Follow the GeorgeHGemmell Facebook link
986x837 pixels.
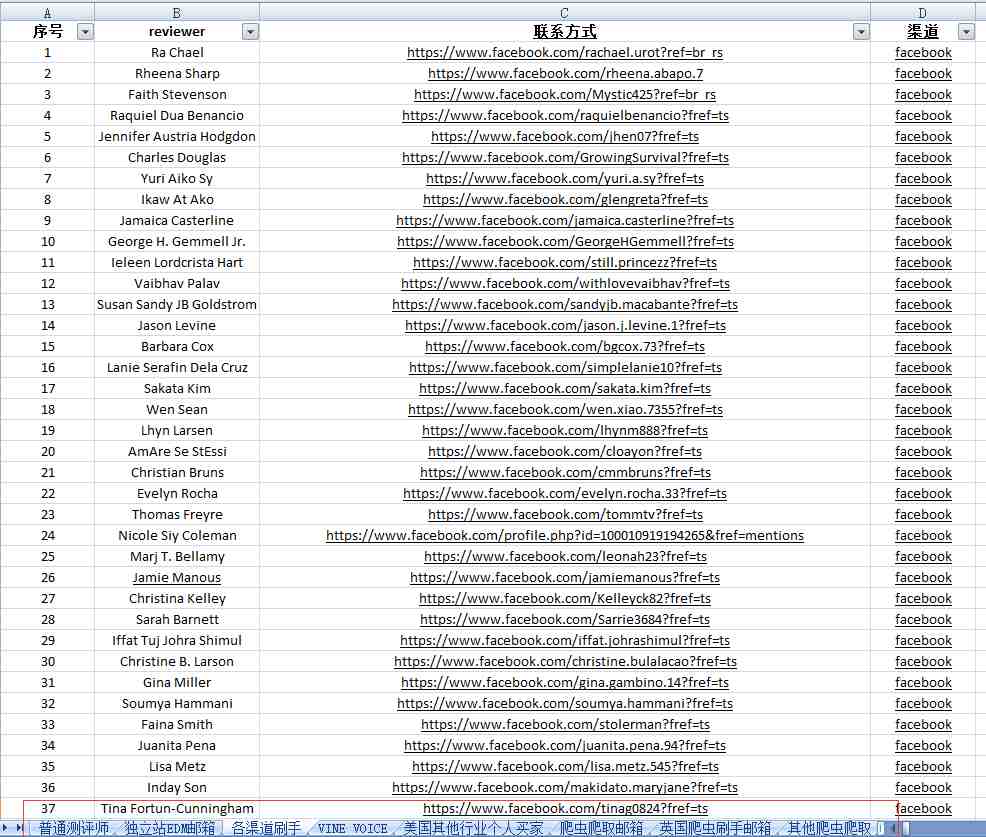pos(565,241)
